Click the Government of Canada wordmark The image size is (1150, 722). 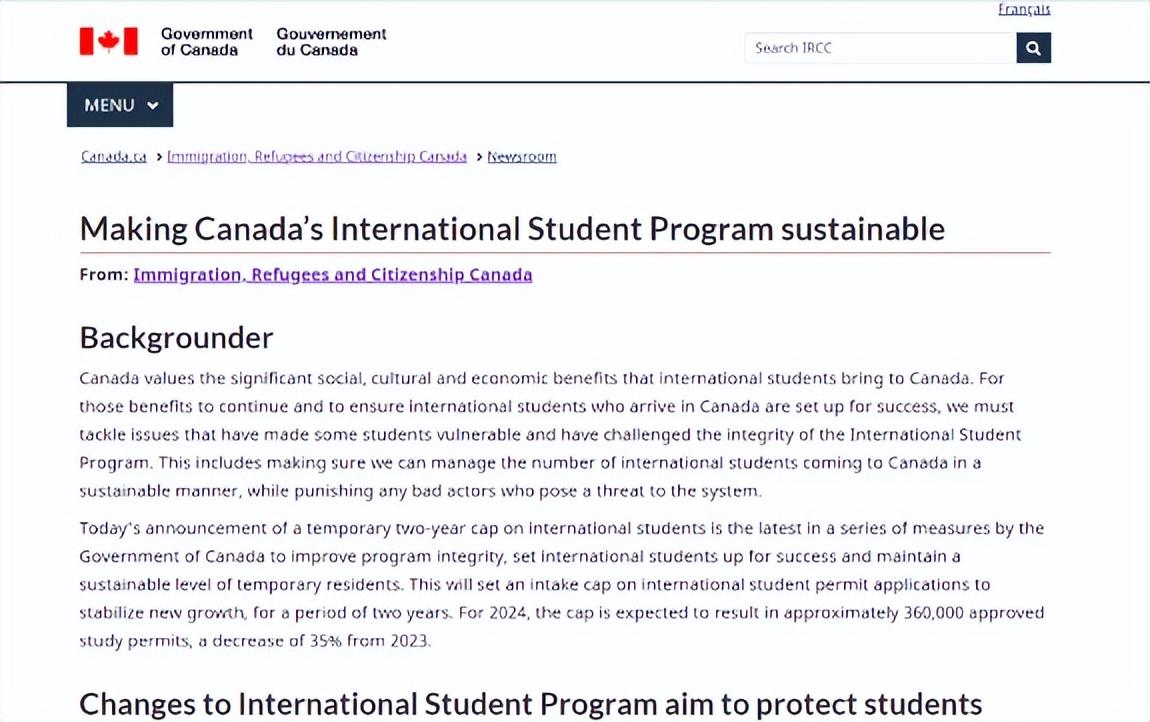point(206,41)
